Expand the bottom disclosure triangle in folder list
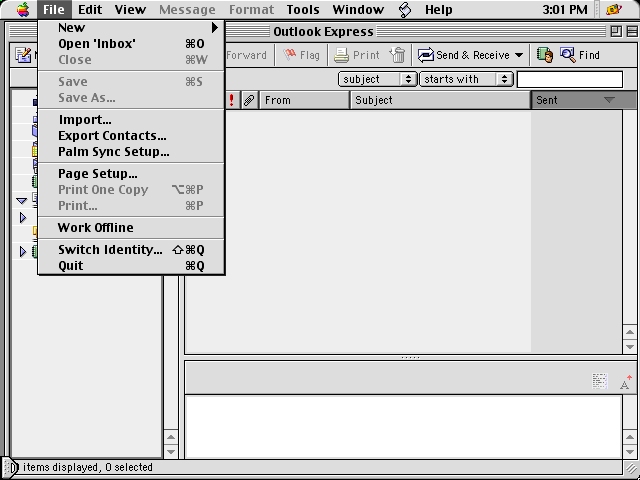 click(x=23, y=251)
